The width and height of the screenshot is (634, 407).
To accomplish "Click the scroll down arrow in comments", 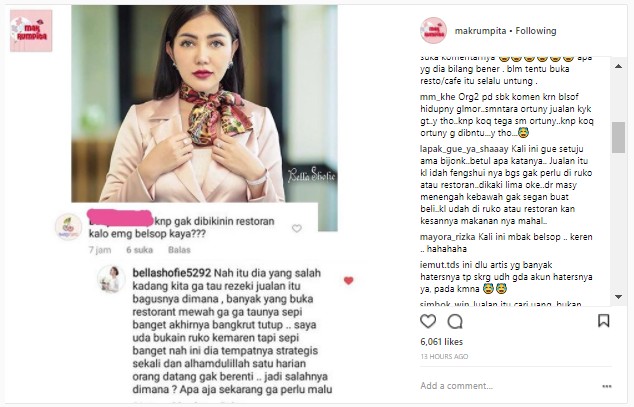I will (x=618, y=297).
